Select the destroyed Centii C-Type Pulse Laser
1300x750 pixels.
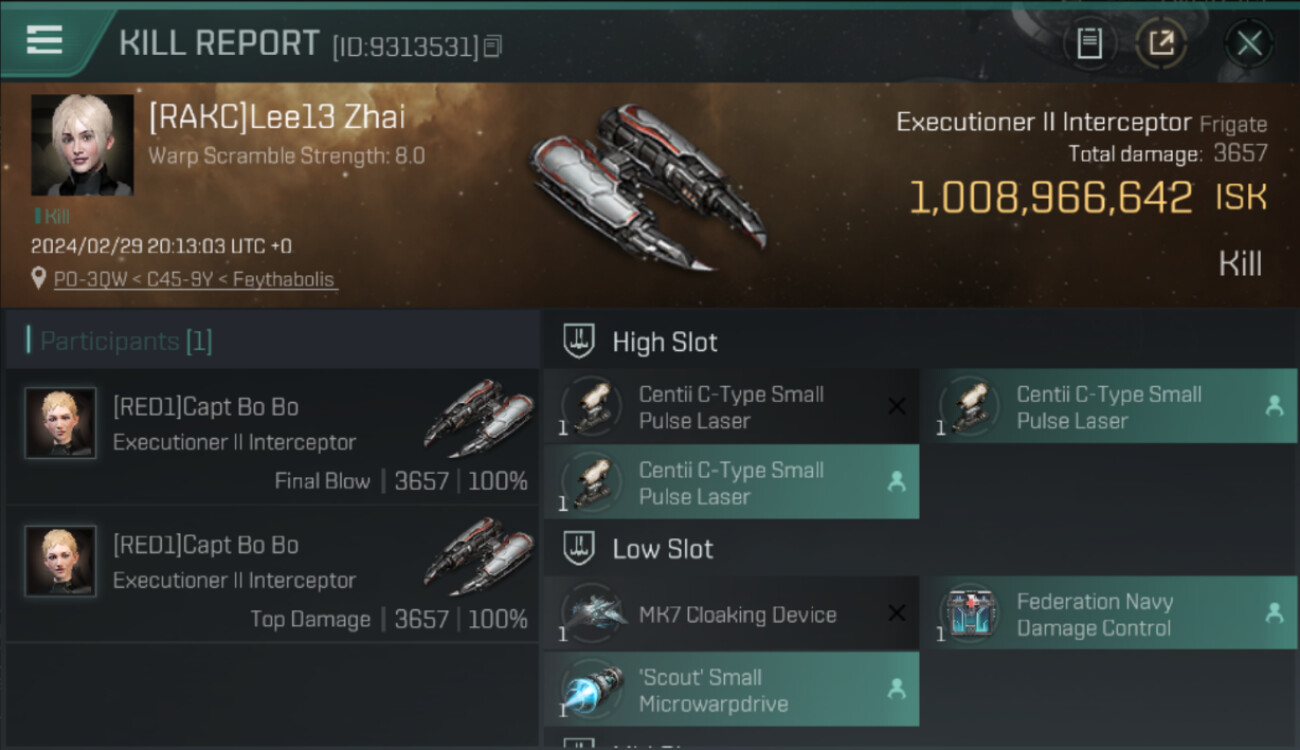pyautogui.click(x=731, y=407)
